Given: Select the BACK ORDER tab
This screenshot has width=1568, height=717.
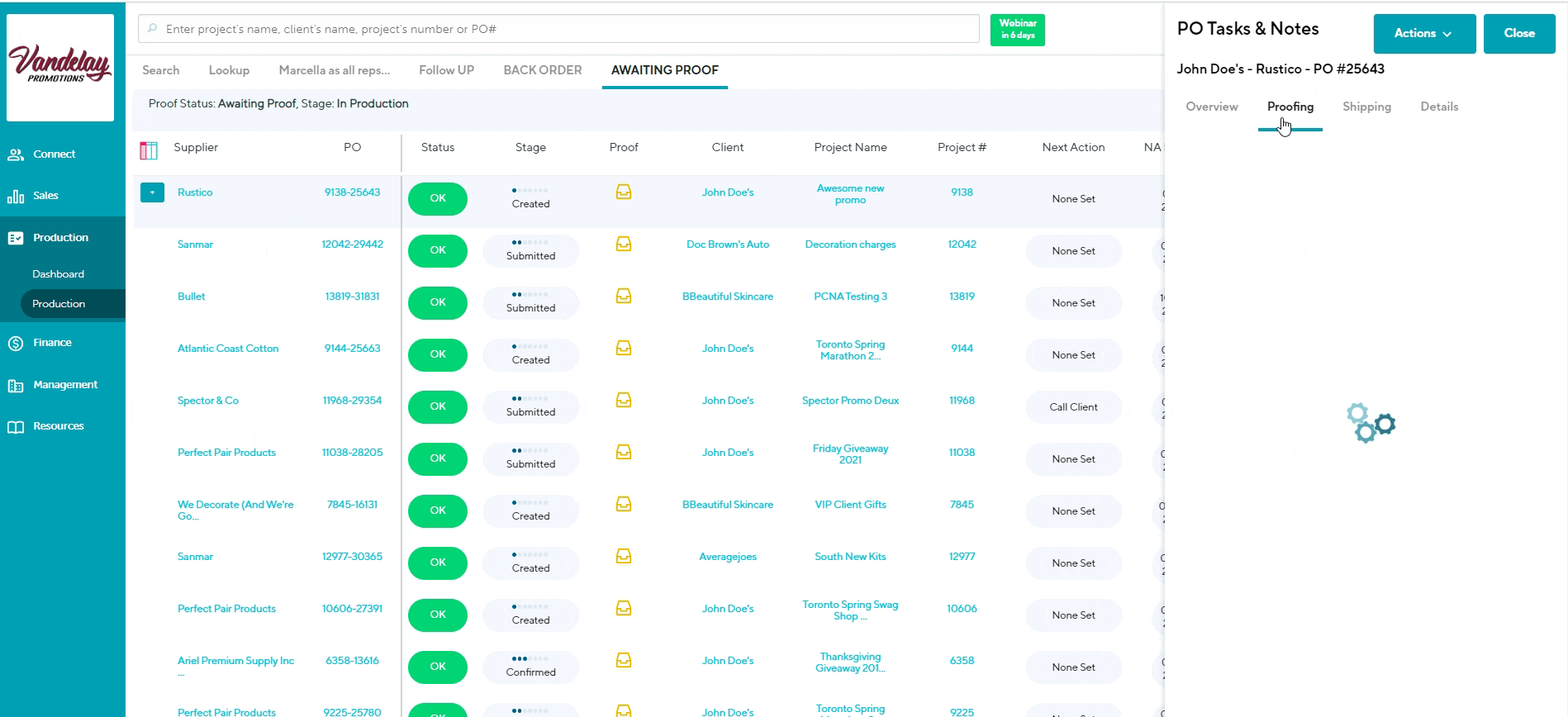Looking at the screenshot, I should tap(542, 70).
